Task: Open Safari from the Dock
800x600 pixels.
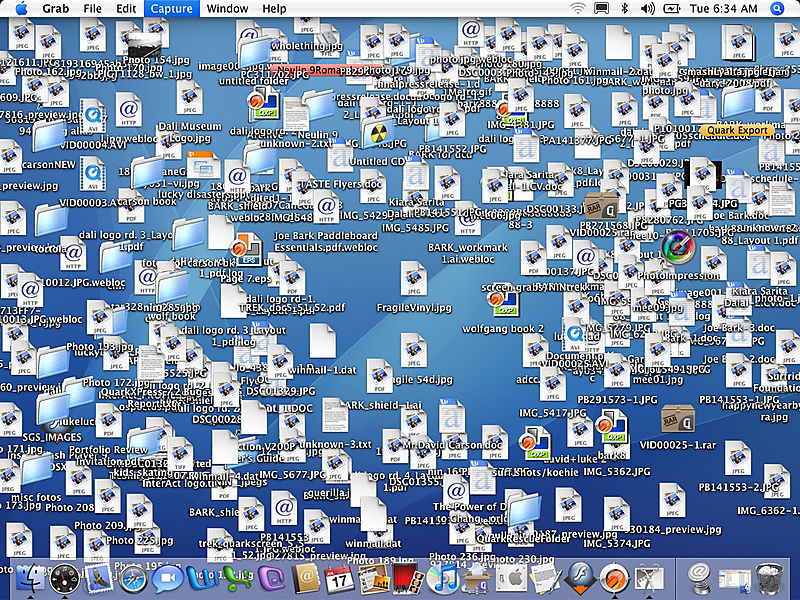Action: pos(131,580)
